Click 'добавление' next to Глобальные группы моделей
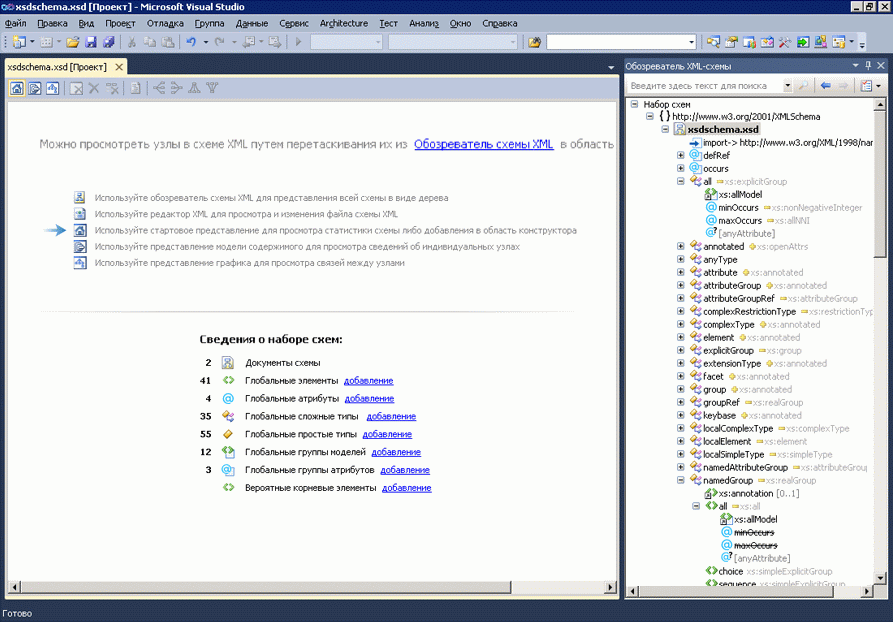This screenshot has width=893, height=622. [x=396, y=452]
